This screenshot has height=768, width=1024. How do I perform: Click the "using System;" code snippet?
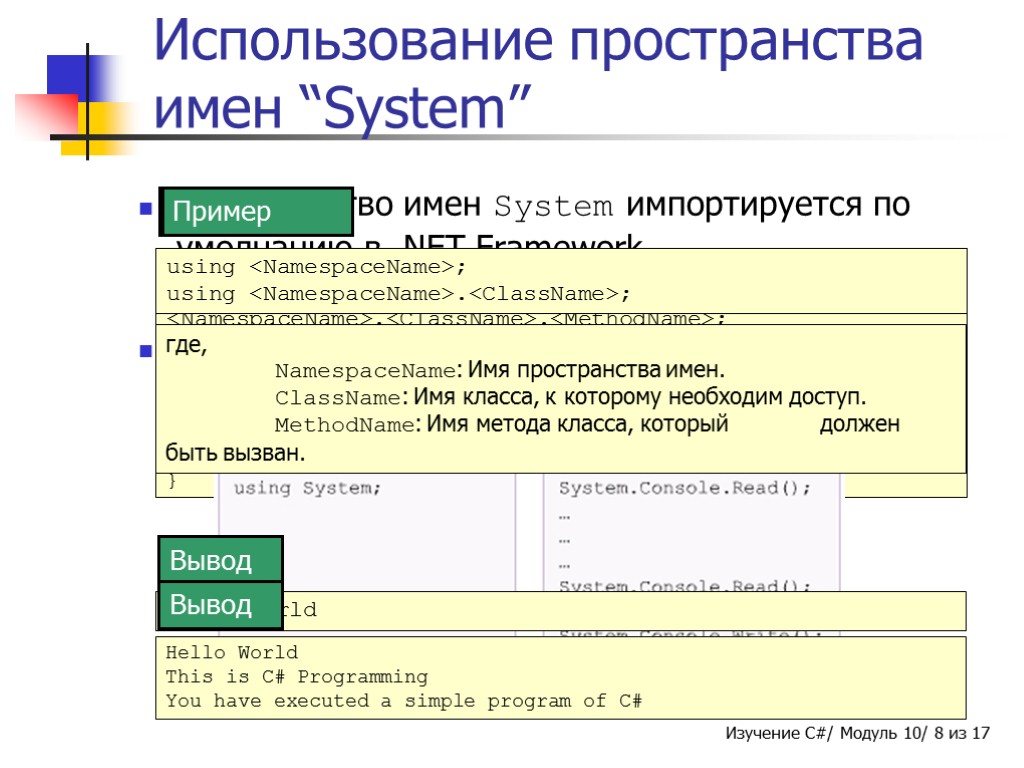[x=307, y=488]
